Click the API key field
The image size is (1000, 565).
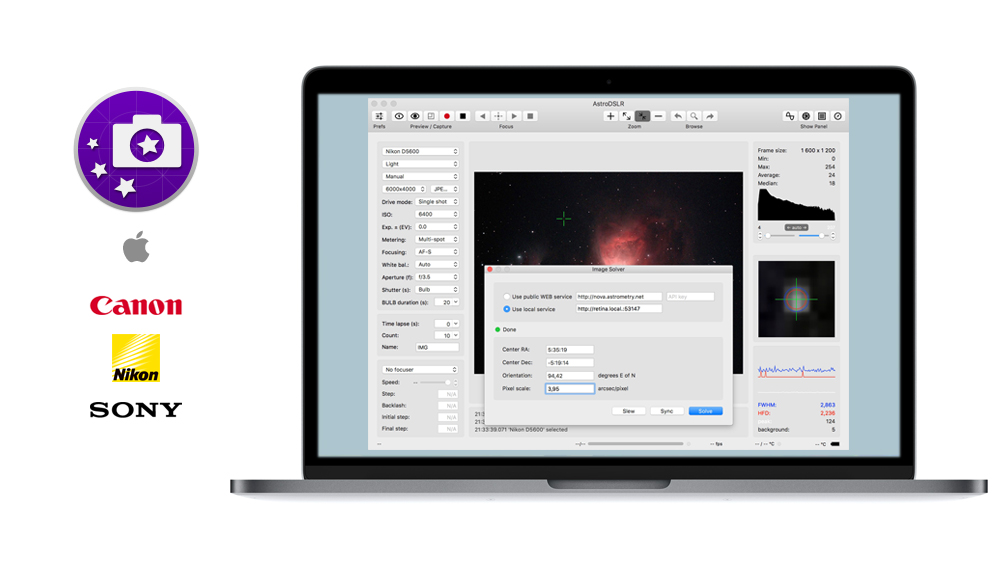690,297
